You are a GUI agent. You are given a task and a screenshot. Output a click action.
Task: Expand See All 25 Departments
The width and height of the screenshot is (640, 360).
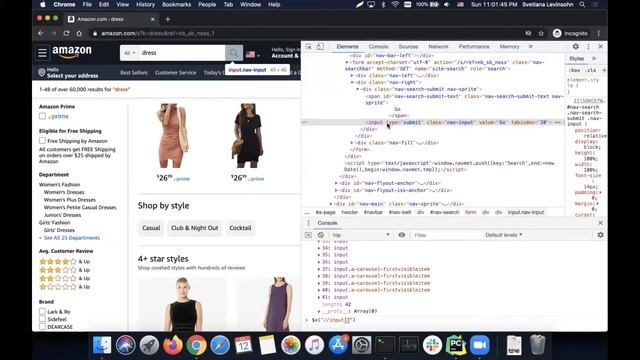click(71, 238)
